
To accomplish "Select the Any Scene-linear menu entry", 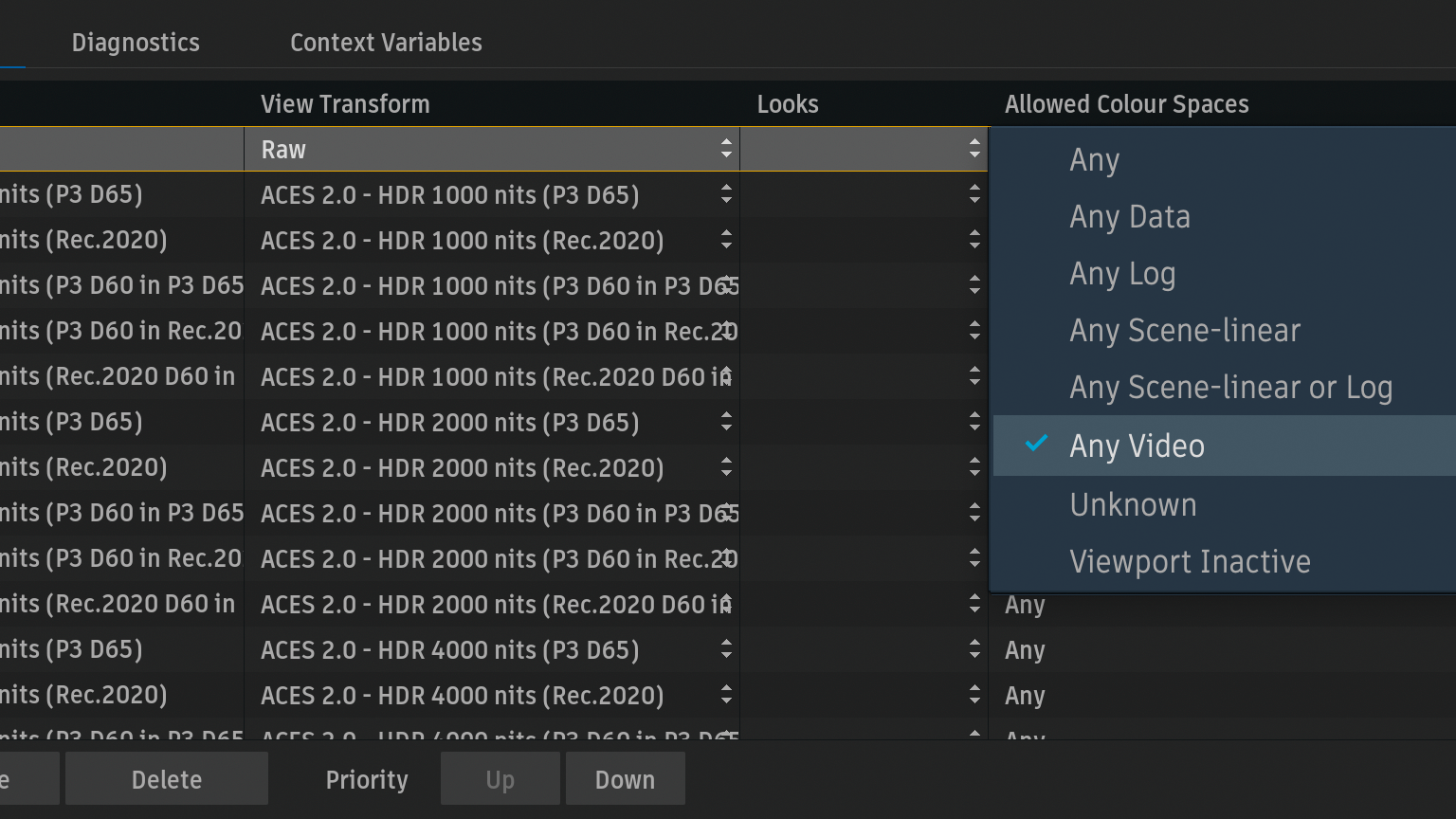I will pos(1225,331).
